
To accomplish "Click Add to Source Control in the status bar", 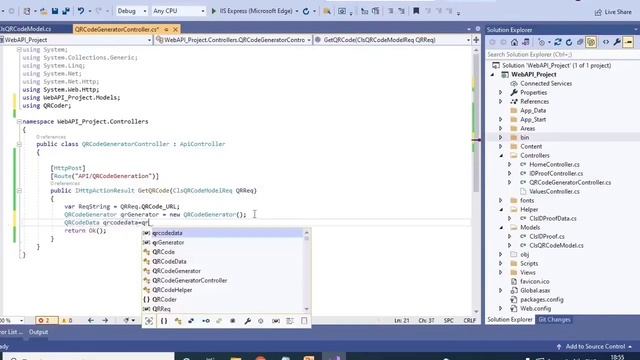I will (x=595, y=347).
